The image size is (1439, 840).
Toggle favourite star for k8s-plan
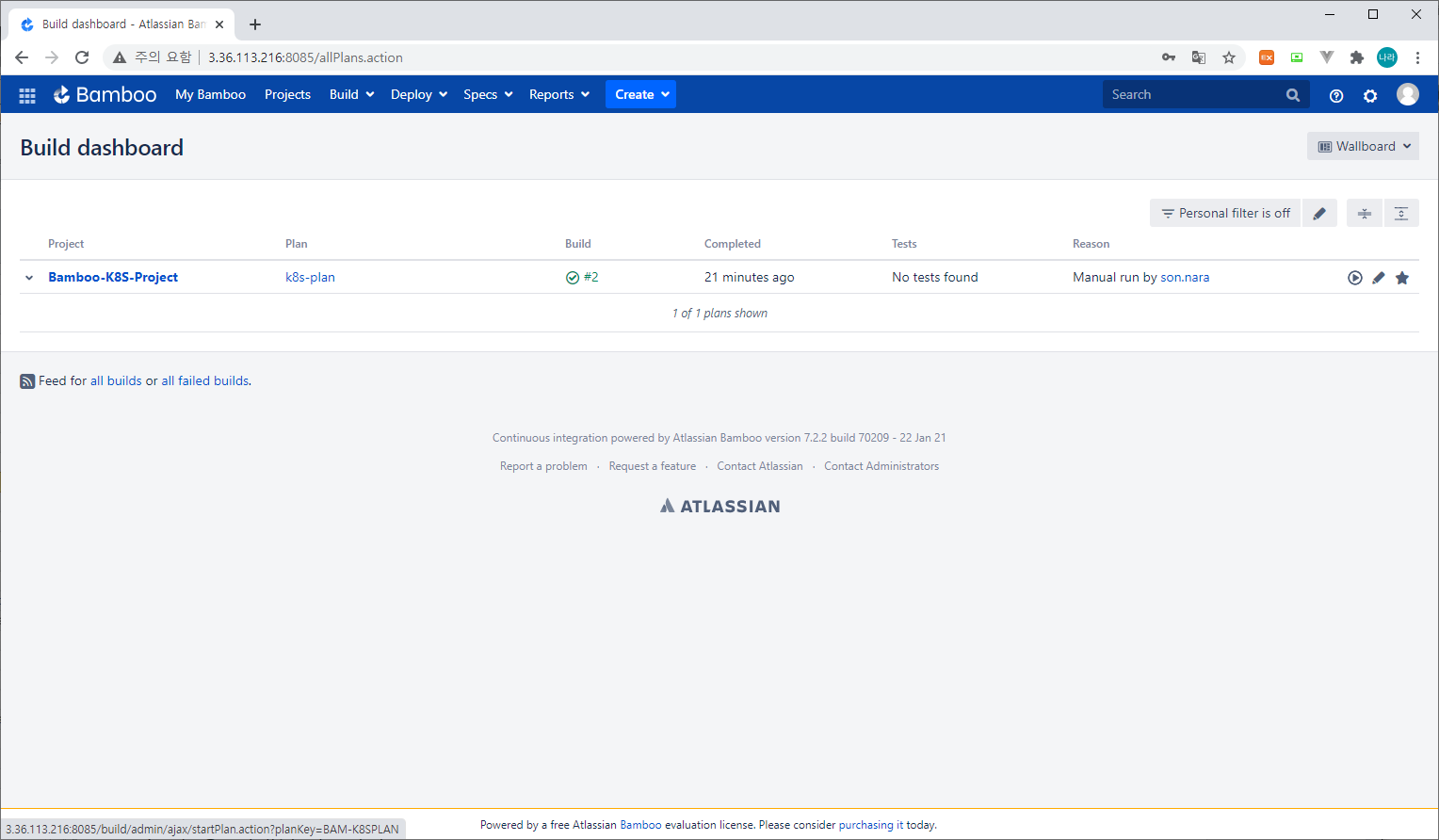click(x=1402, y=278)
